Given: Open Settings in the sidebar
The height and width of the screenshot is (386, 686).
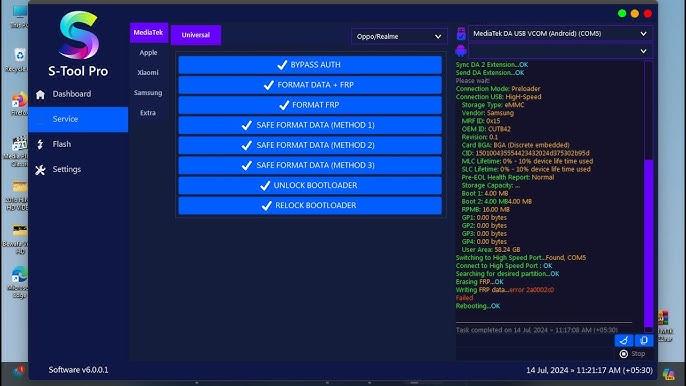Looking at the screenshot, I should coord(66,169).
